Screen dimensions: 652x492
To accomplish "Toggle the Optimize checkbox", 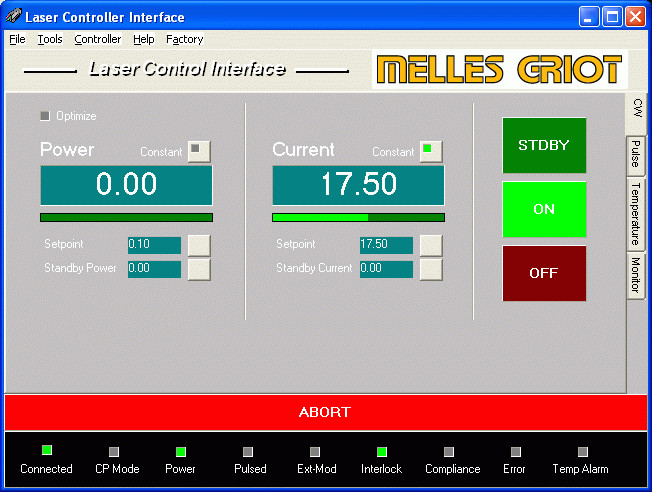I will coord(45,116).
